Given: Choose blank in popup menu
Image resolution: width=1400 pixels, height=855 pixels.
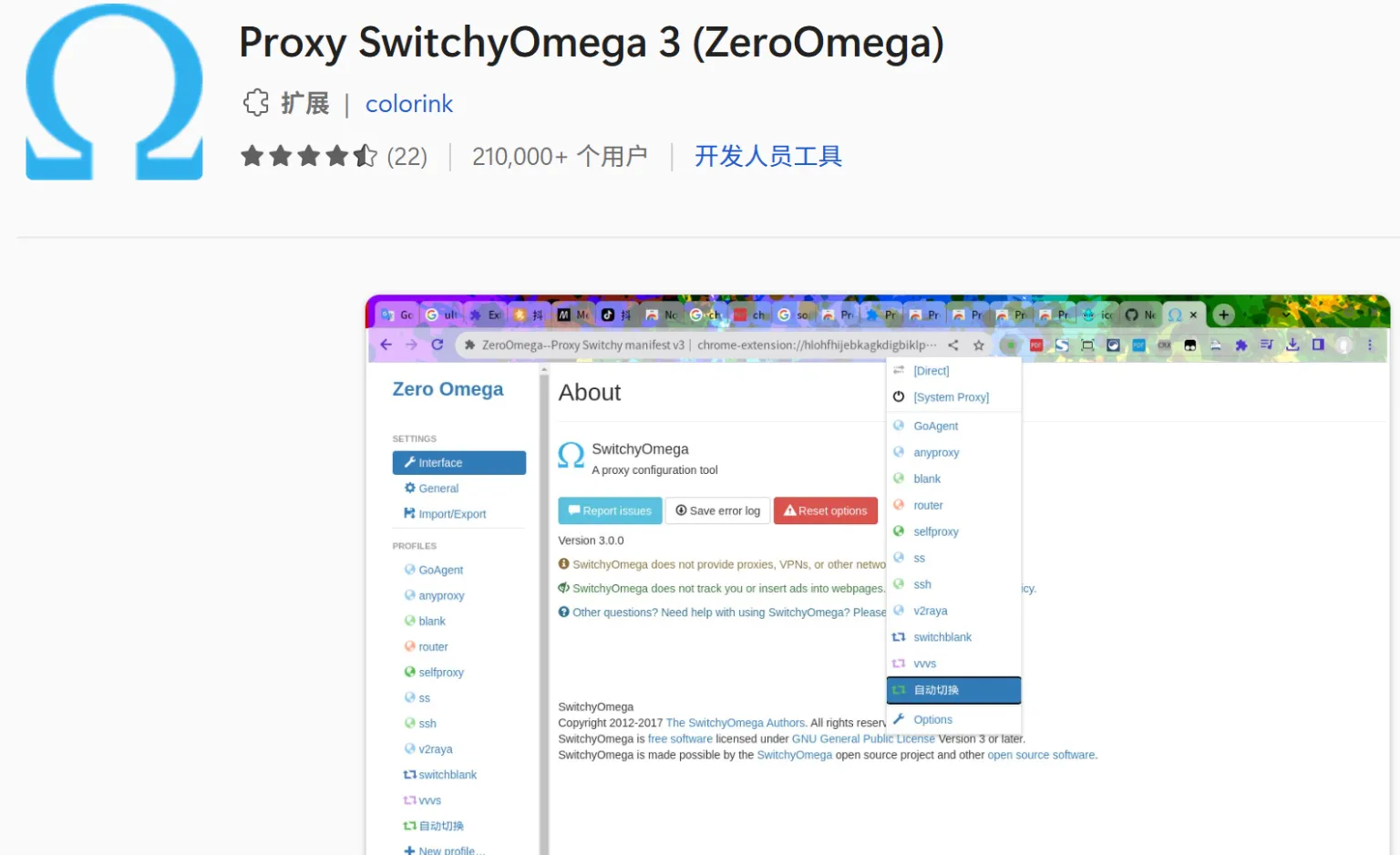Looking at the screenshot, I should pyautogui.click(x=953, y=479).
